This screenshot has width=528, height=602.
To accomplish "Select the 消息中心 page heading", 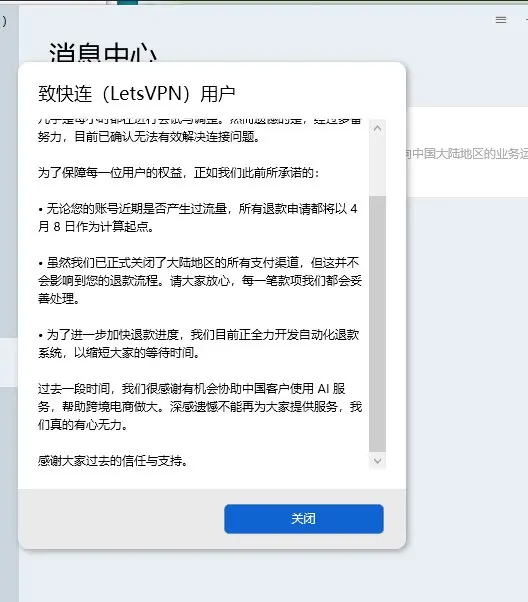I will pyautogui.click(x=103, y=52).
